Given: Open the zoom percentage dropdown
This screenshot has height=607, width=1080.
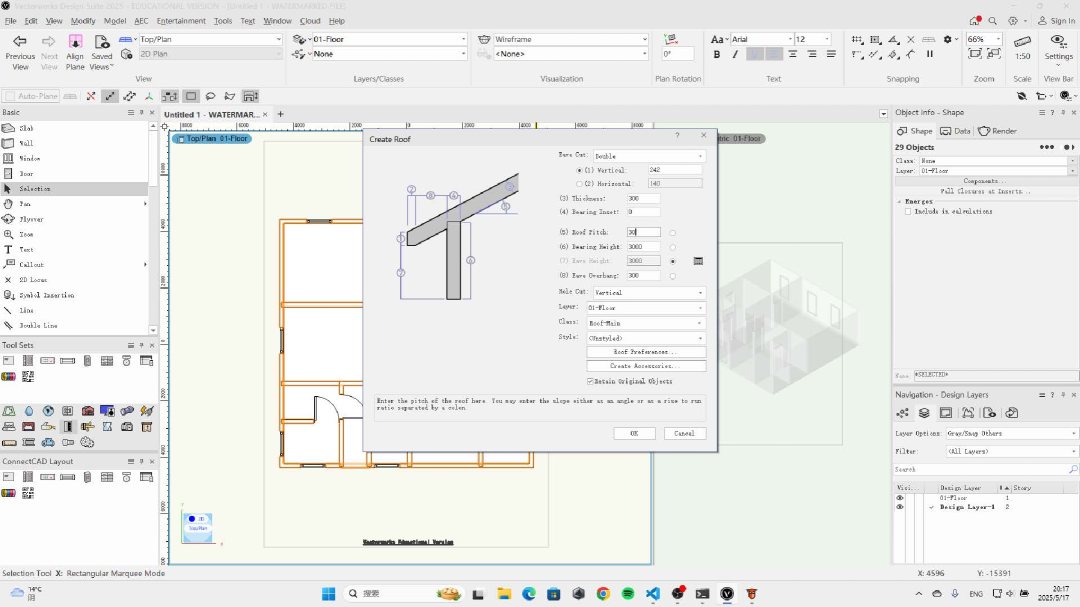Looking at the screenshot, I should [x=996, y=40].
